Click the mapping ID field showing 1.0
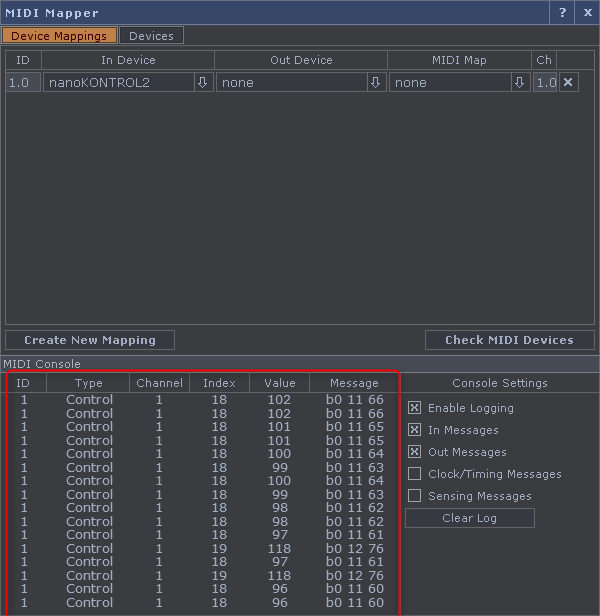Screen dimensions: 600x616 (x=21, y=82)
